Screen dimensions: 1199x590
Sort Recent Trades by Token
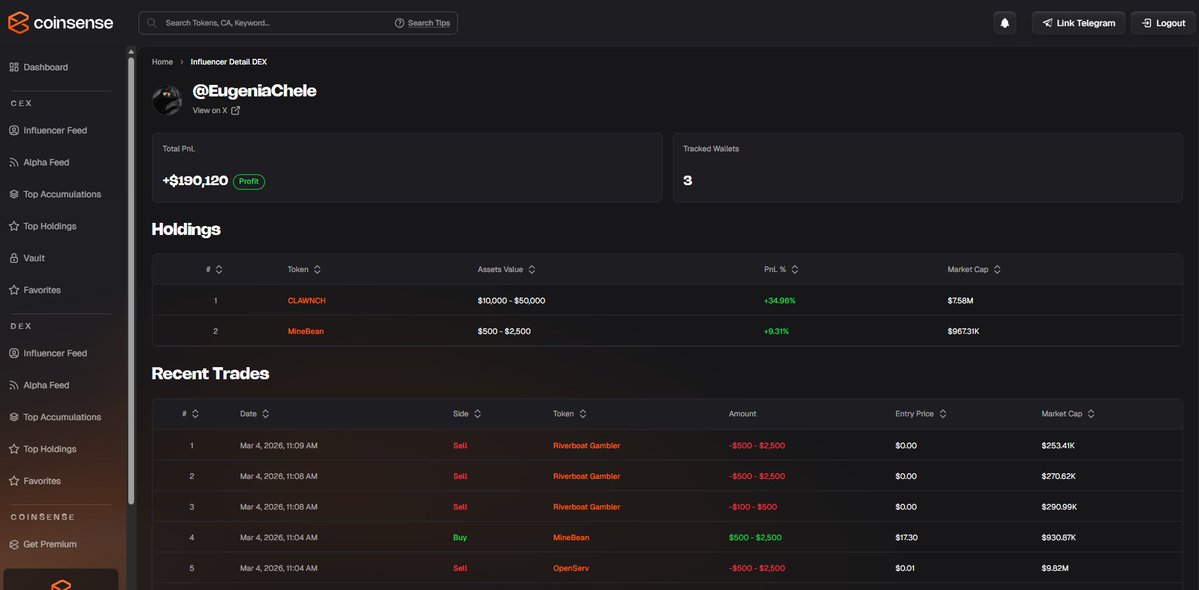[x=583, y=413]
